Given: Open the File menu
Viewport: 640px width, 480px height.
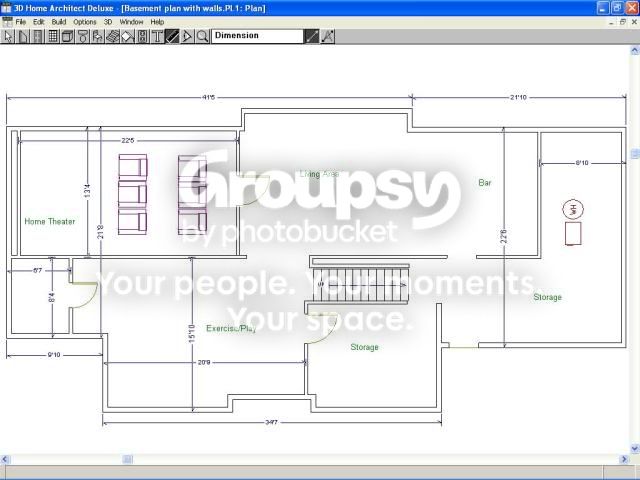Looking at the screenshot, I should pos(20,22).
